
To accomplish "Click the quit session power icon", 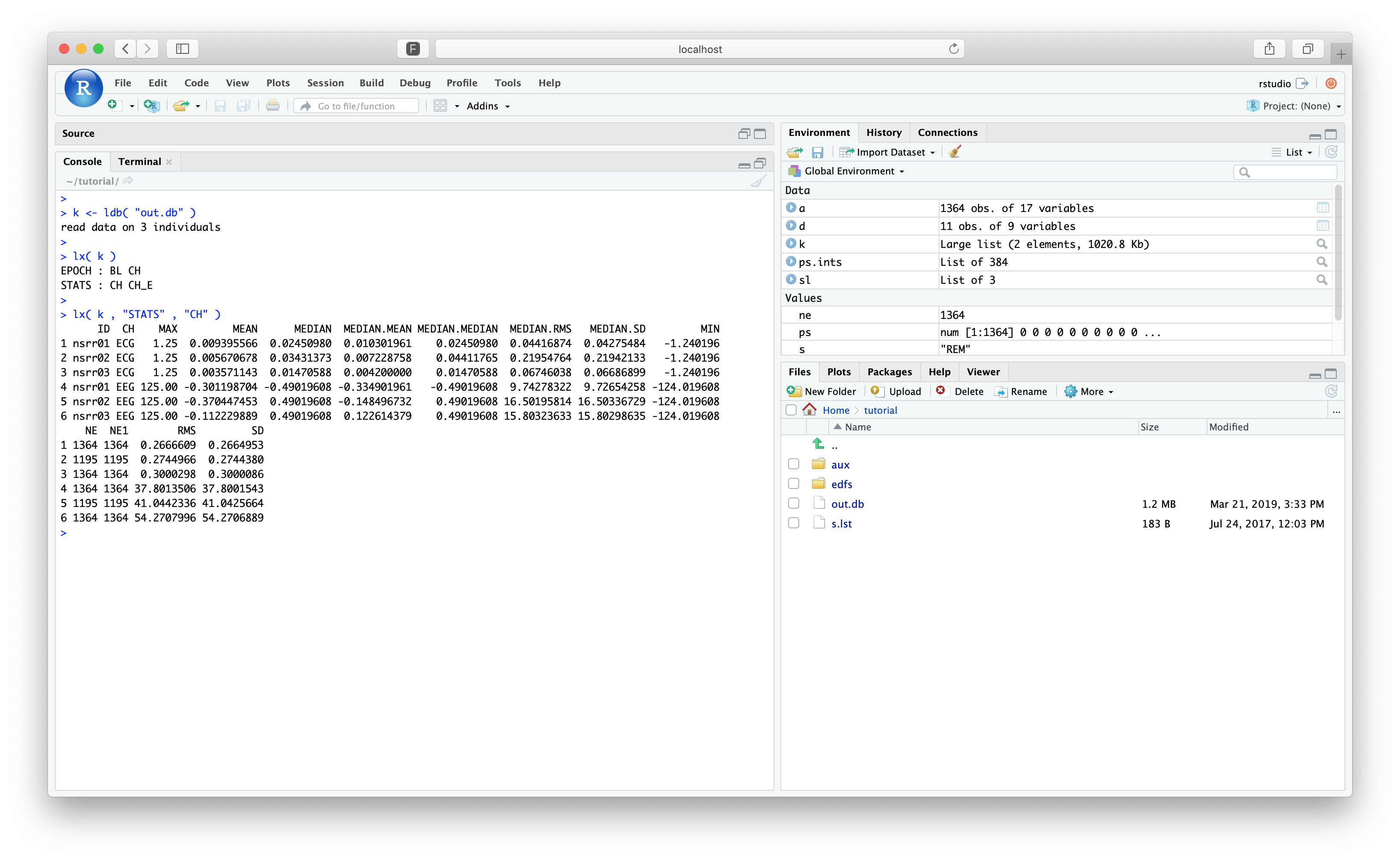I will click(1331, 84).
